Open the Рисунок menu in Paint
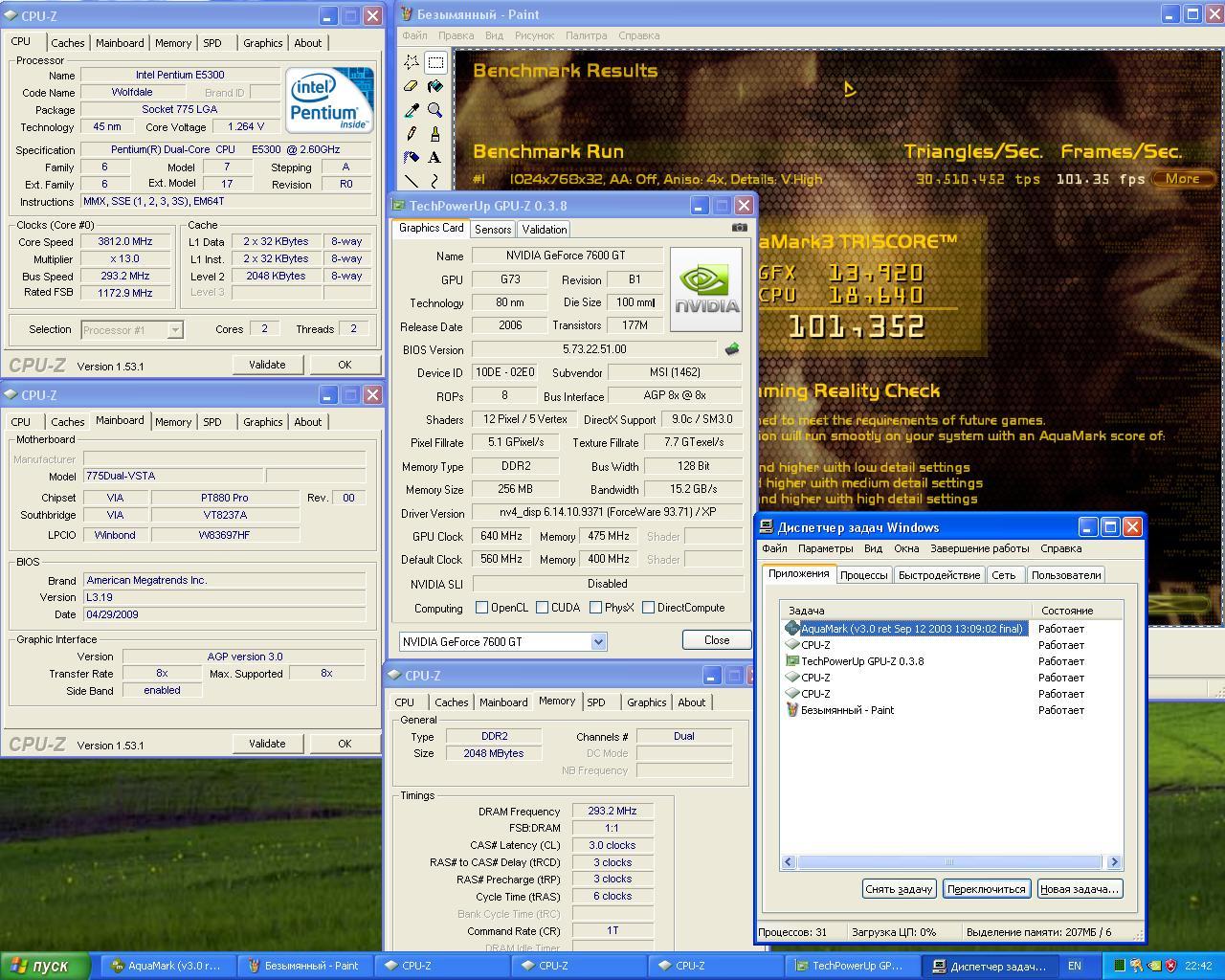Screen dimensions: 1225x980 (534, 35)
